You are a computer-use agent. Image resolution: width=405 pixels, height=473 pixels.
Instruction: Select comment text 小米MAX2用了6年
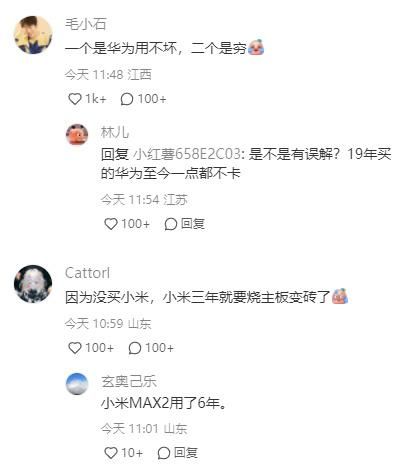[164, 403]
